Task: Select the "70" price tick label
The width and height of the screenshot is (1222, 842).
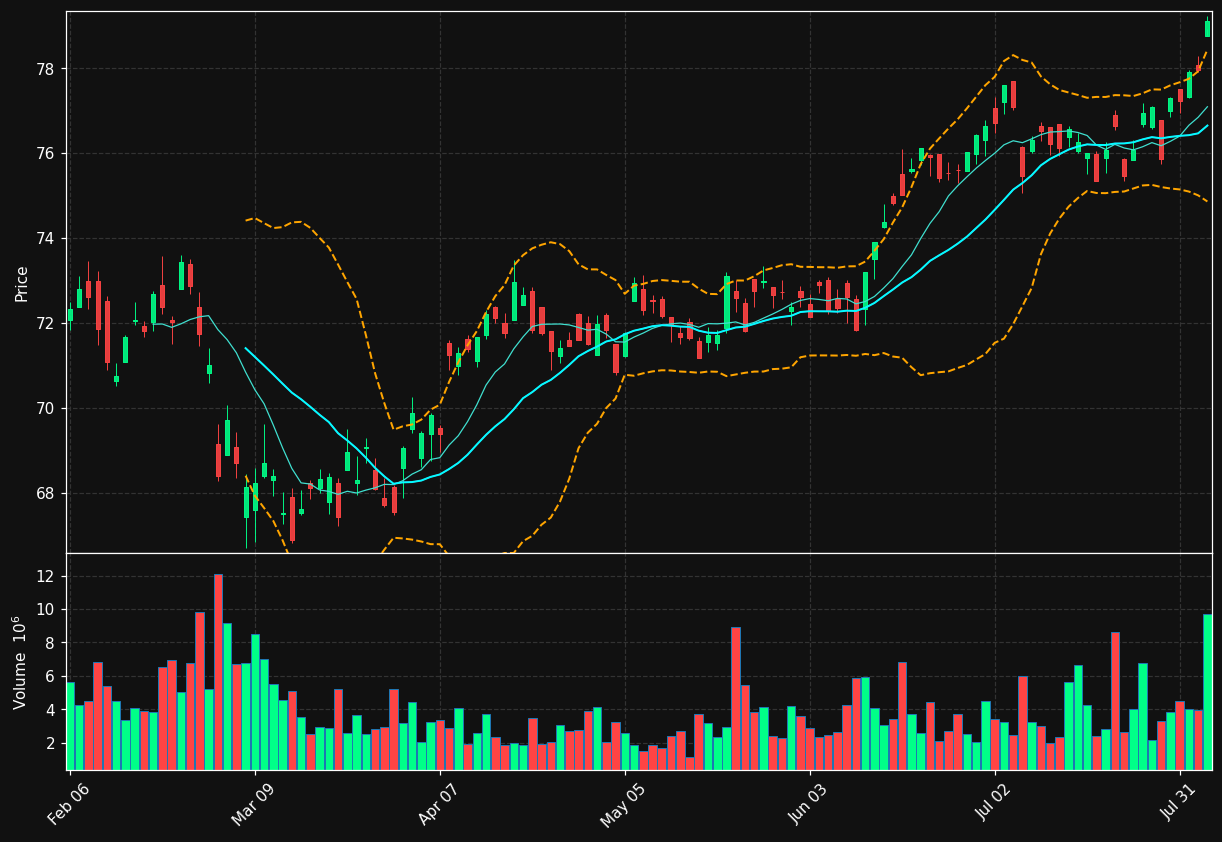Action: coord(48,409)
